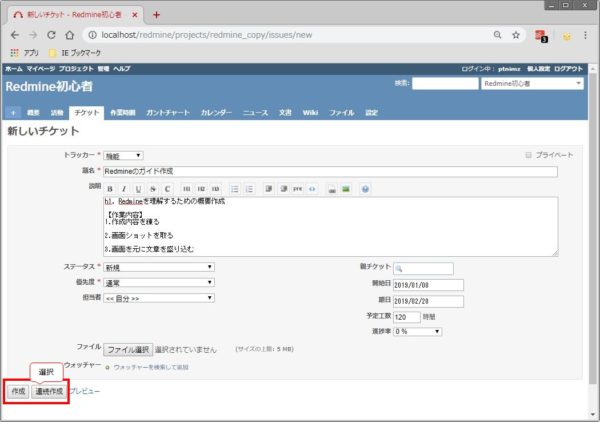Open the 設定 tab
Image resolution: width=600 pixels, height=422 pixels.
click(371, 113)
